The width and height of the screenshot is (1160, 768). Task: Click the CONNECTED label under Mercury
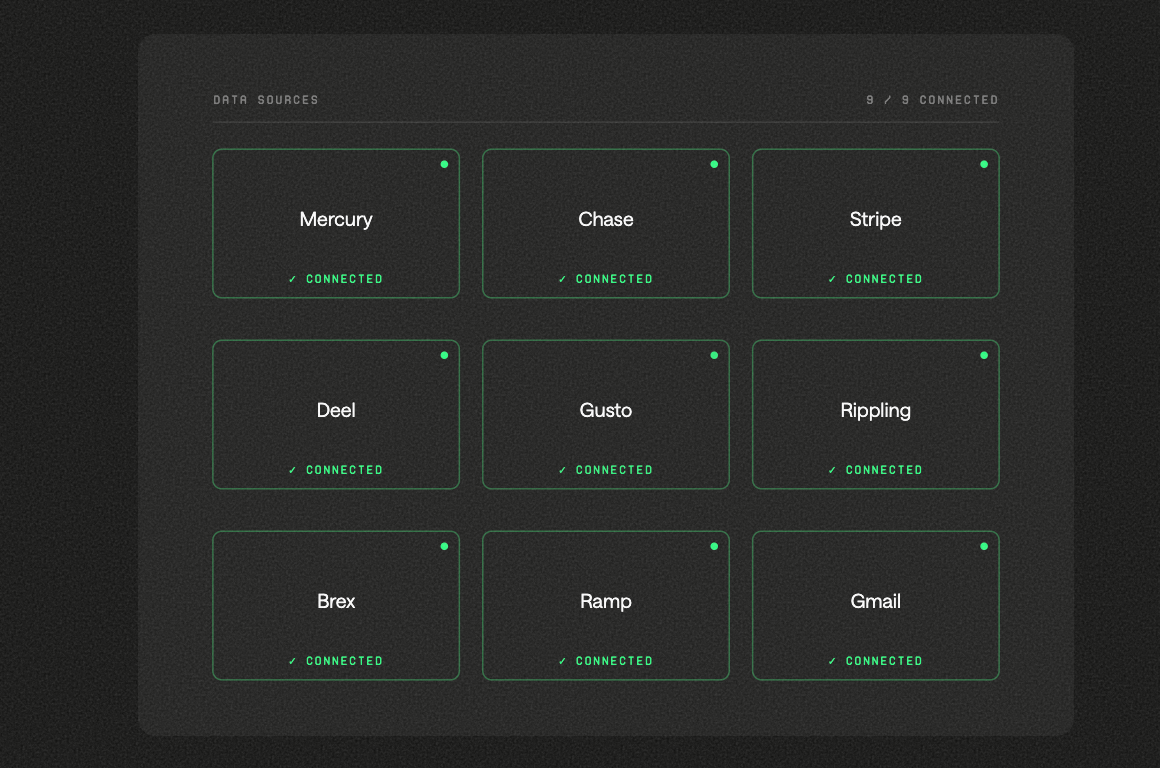point(345,279)
